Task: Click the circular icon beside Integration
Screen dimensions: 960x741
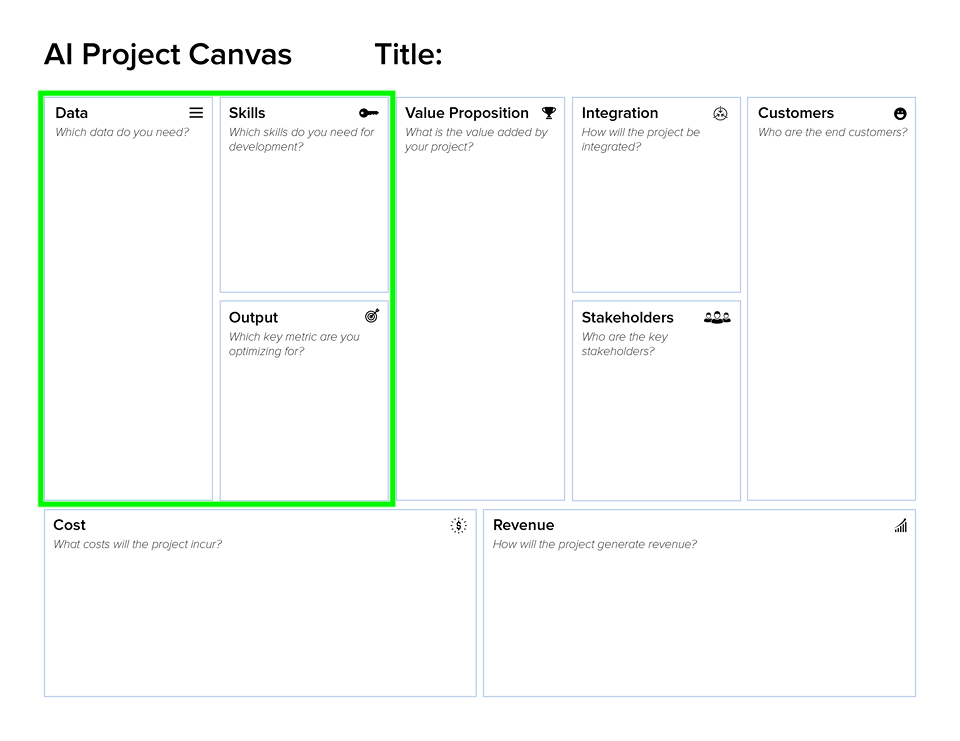Action: point(720,113)
